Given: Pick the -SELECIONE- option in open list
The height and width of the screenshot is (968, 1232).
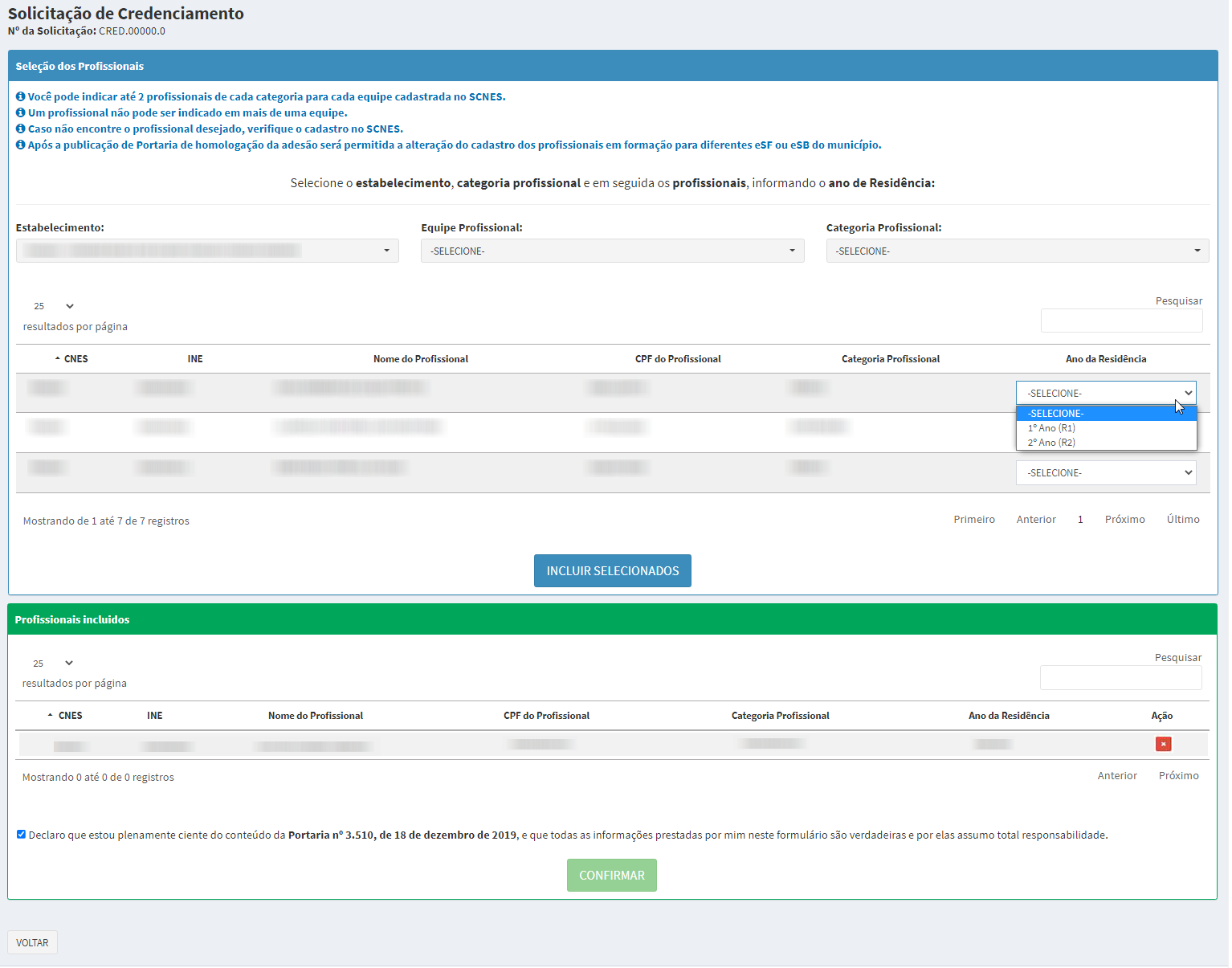Looking at the screenshot, I should tap(1055, 414).
